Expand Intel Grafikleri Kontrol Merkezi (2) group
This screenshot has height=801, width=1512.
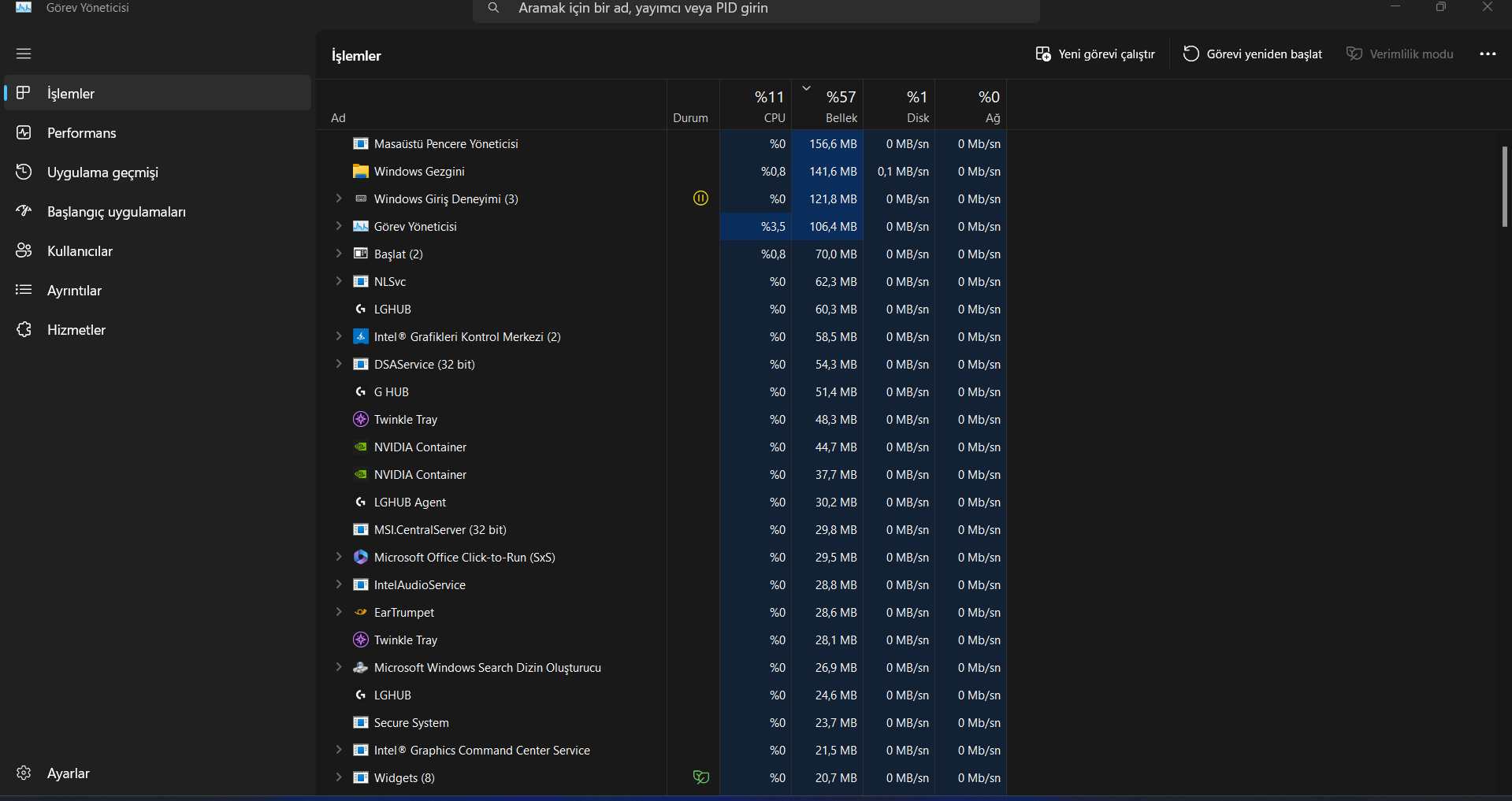[x=339, y=336]
